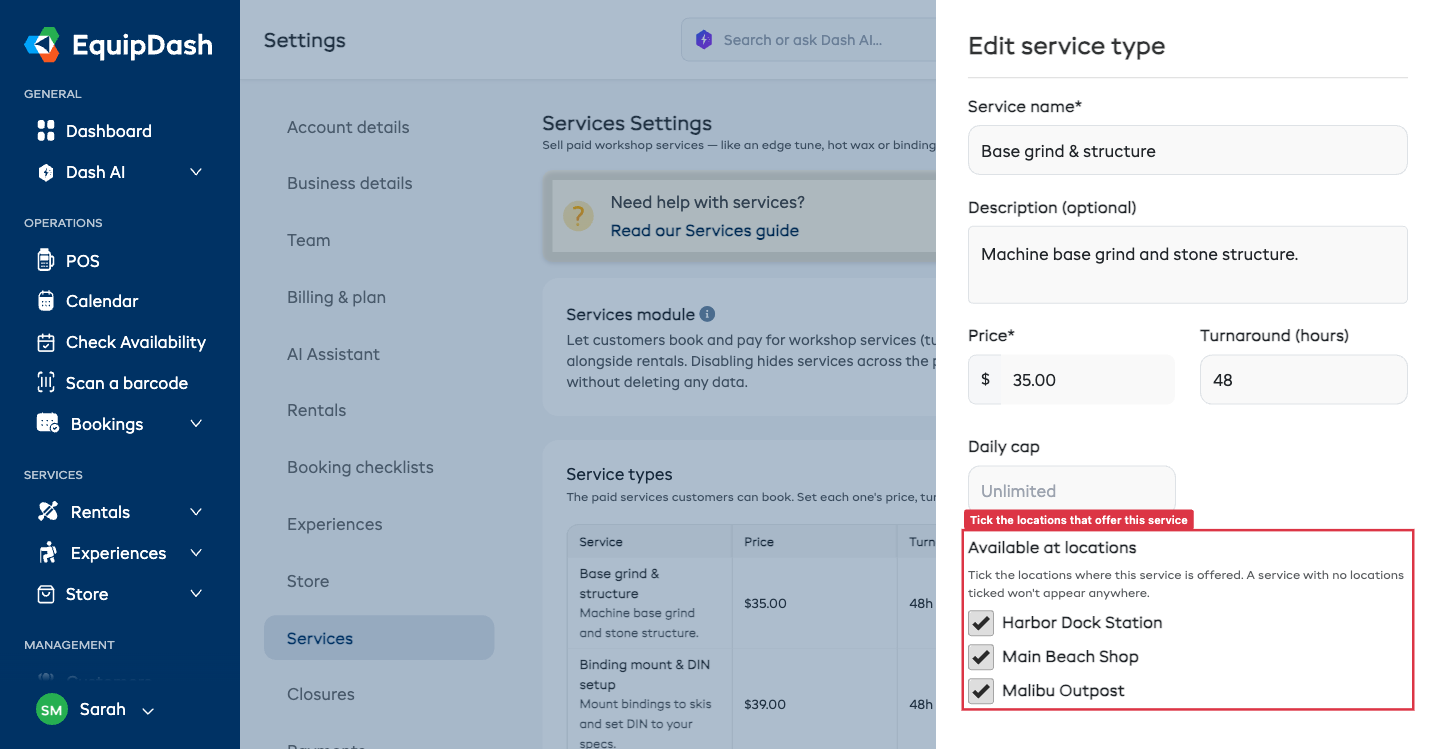Click the EquipDash logo icon

43,45
